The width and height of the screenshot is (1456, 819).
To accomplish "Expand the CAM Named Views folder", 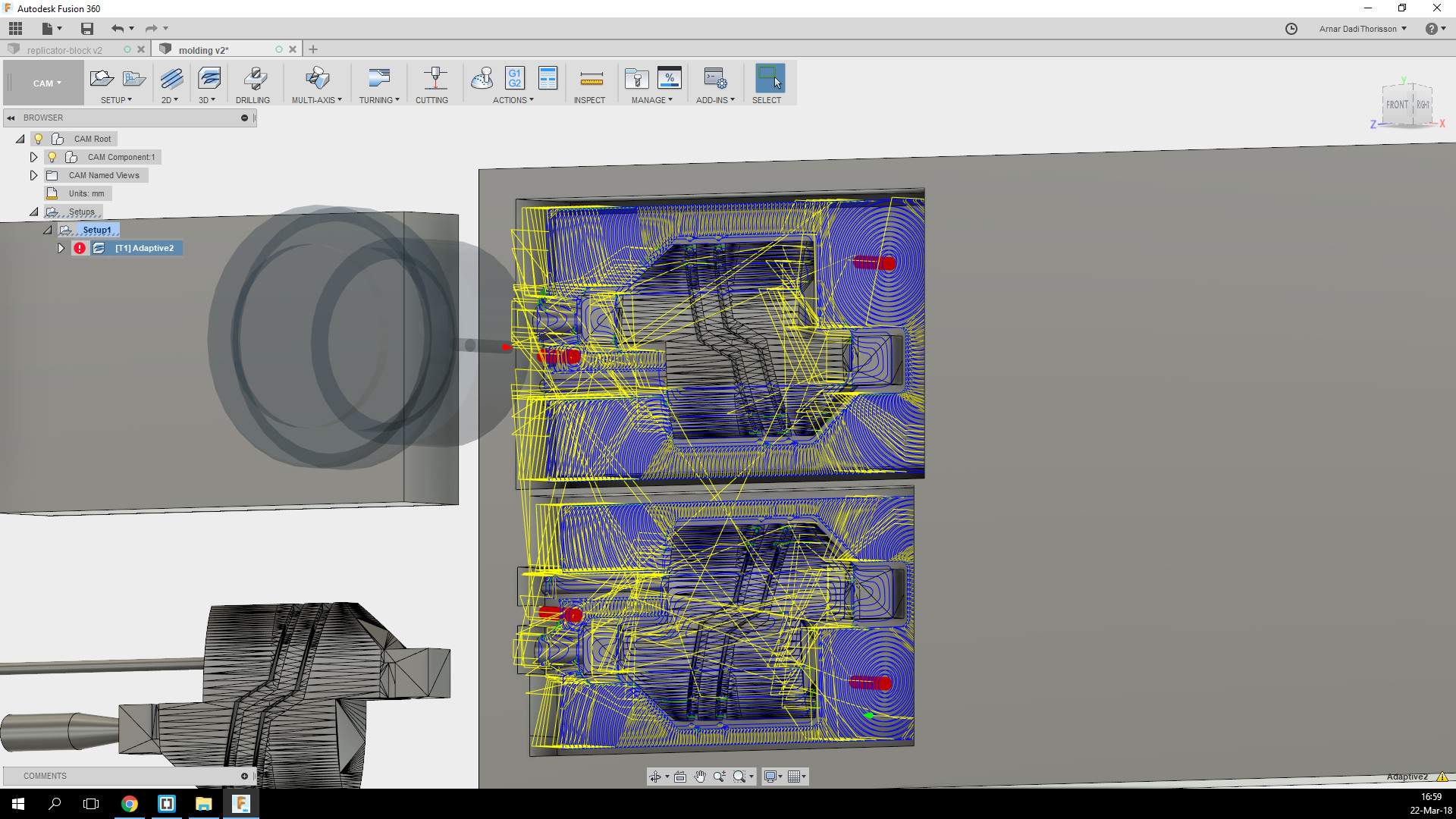I will [x=33, y=175].
